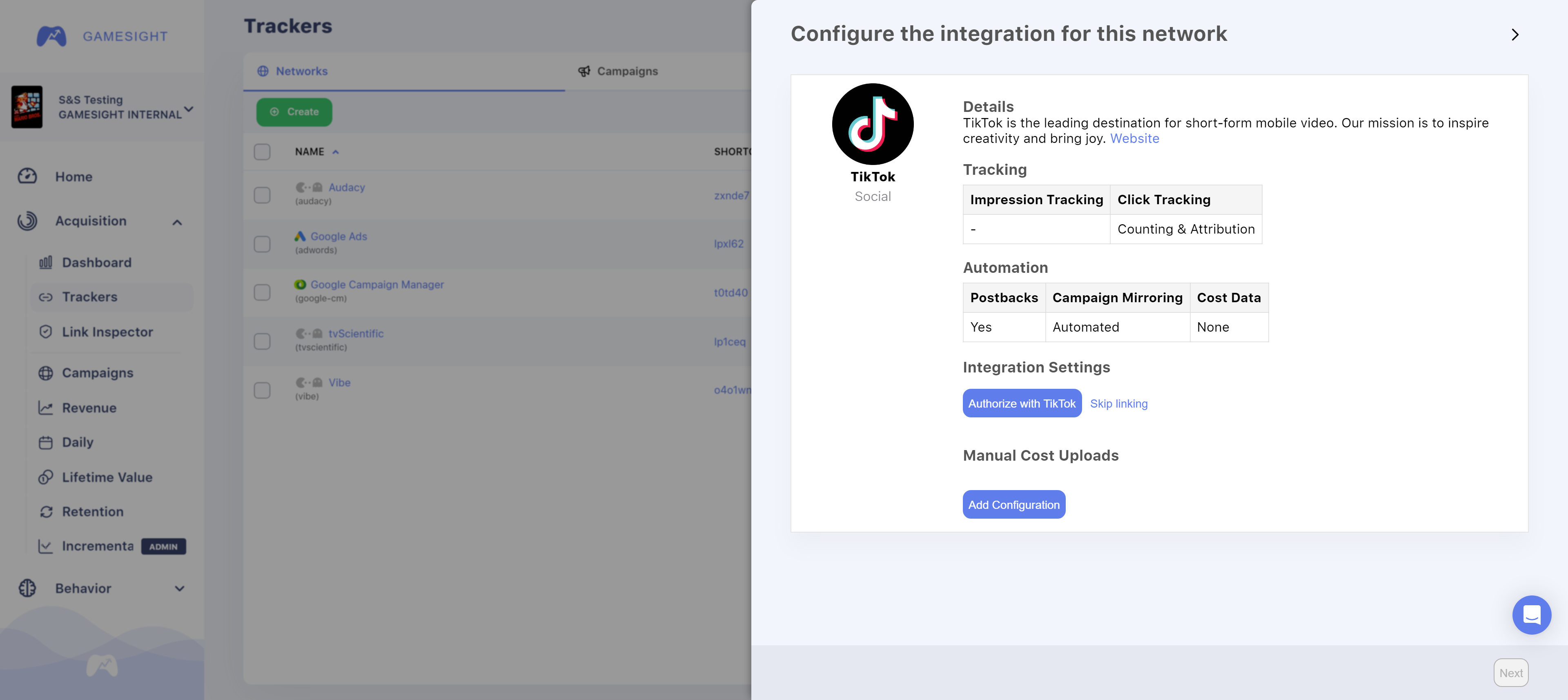Open the tvScientific network link
Screen dimensions: 1568x700
[x=356, y=334]
